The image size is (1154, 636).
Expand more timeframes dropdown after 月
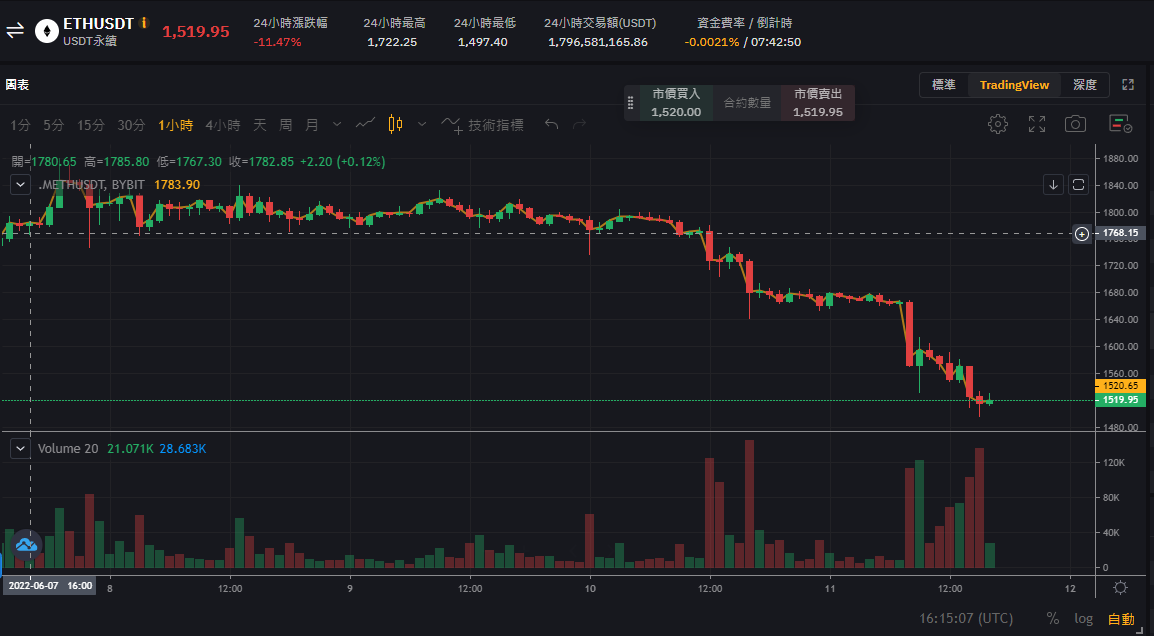(x=337, y=124)
